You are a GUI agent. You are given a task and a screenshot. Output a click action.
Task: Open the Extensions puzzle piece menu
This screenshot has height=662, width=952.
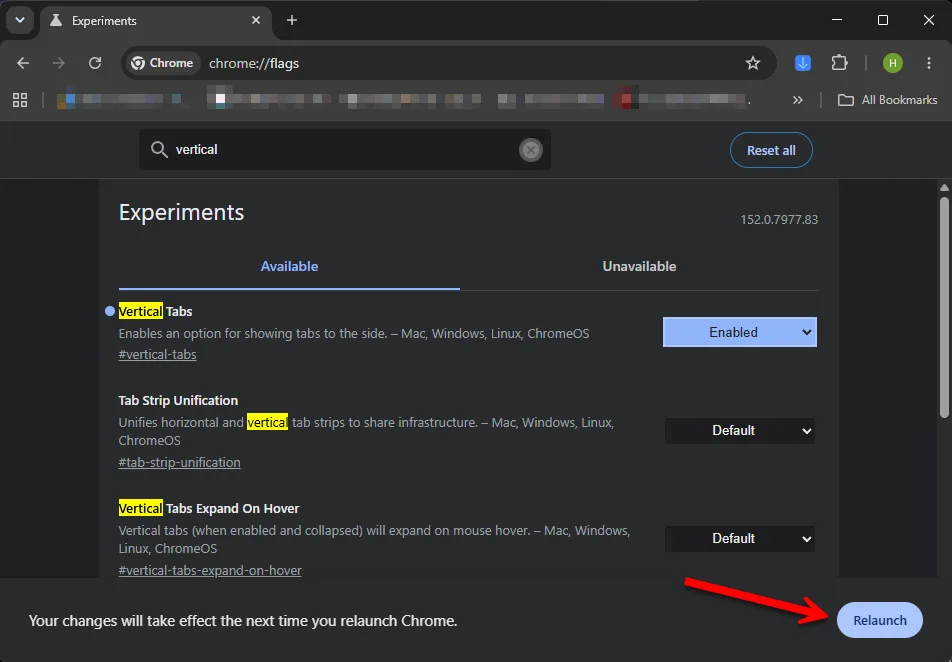pyautogui.click(x=839, y=63)
